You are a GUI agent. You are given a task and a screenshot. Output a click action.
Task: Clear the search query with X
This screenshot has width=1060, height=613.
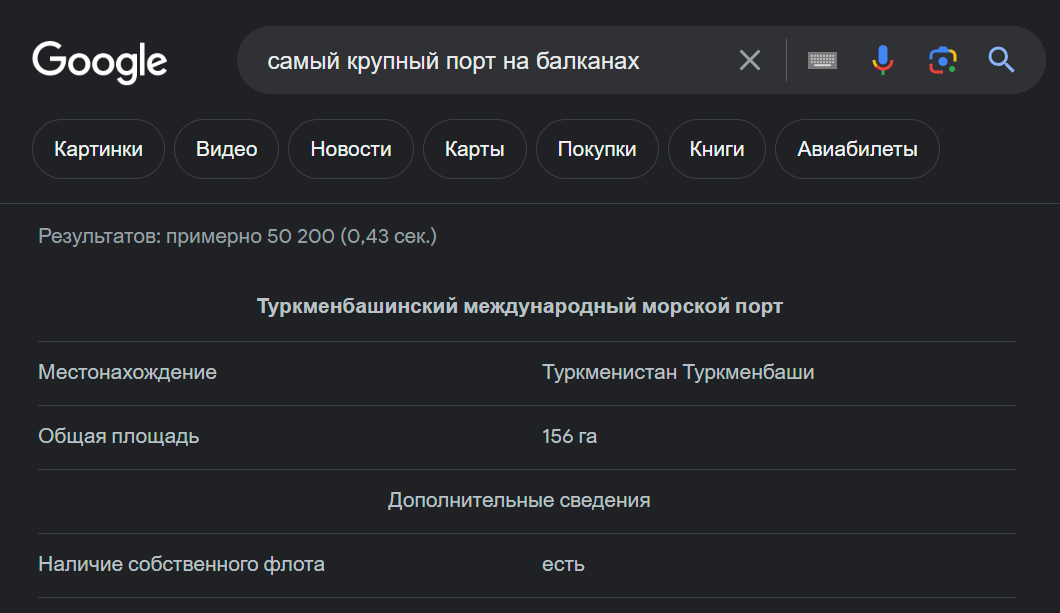coord(750,61)
